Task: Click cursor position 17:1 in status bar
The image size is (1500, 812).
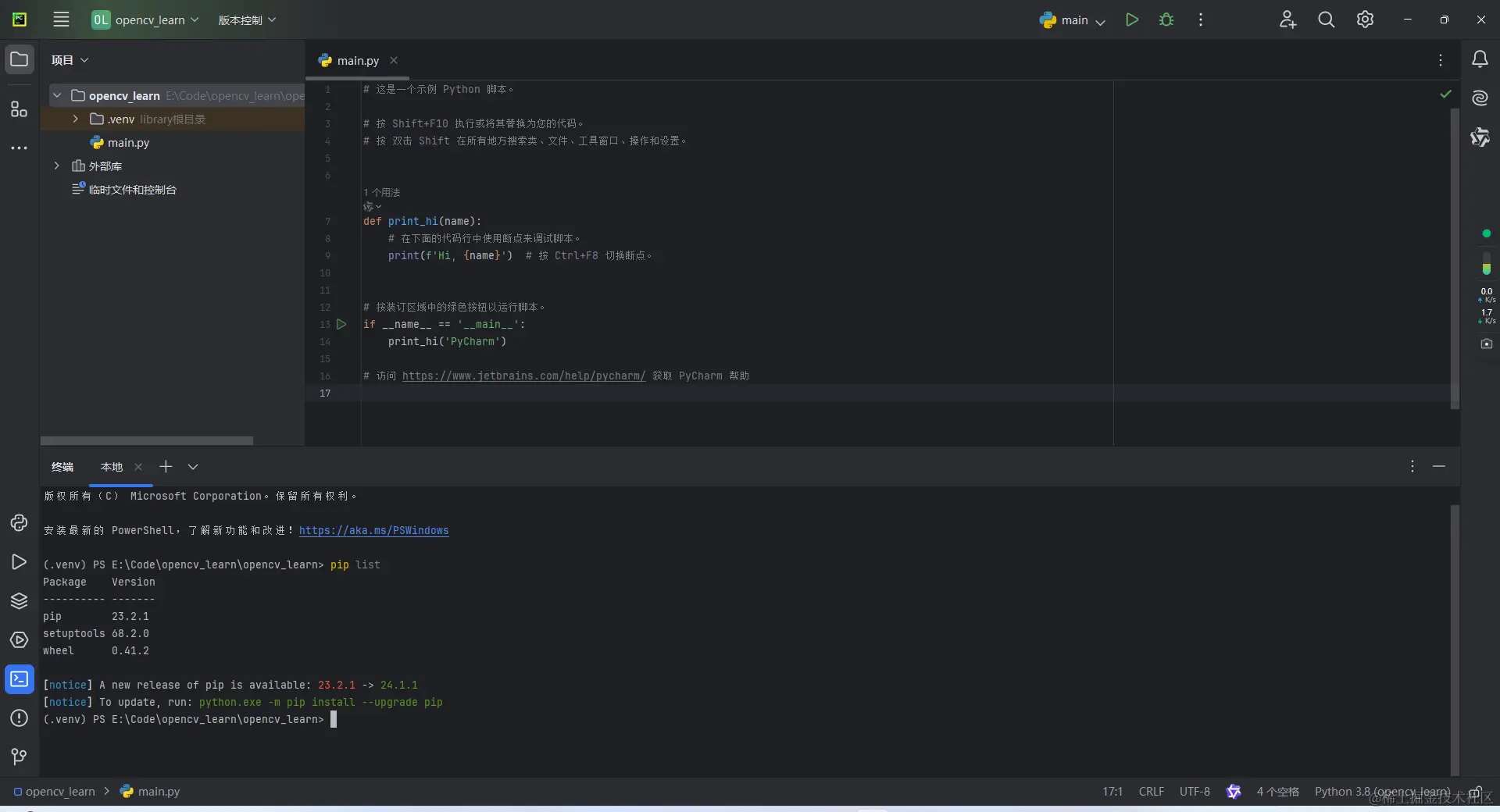Action: point(1112,792)
